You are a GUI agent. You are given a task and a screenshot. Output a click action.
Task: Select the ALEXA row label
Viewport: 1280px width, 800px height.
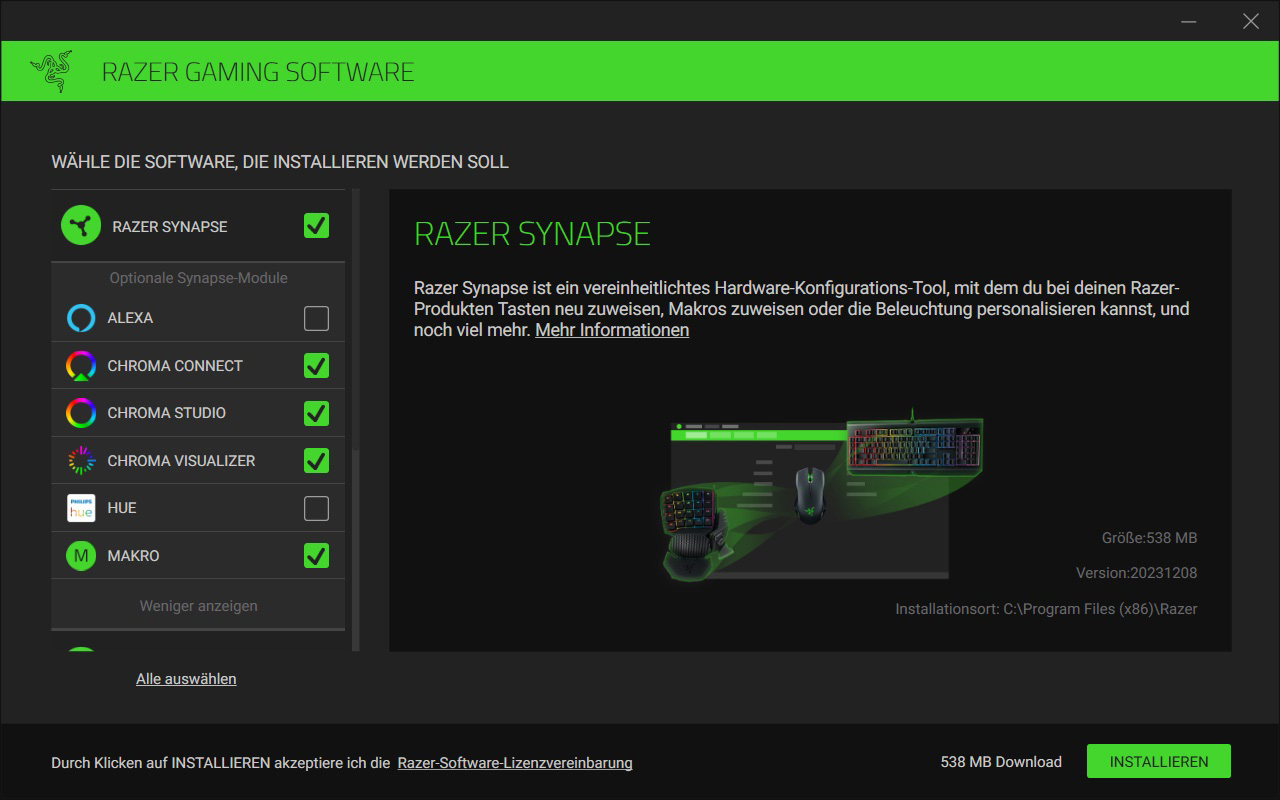pyautogui.click(x=130, y=318)
